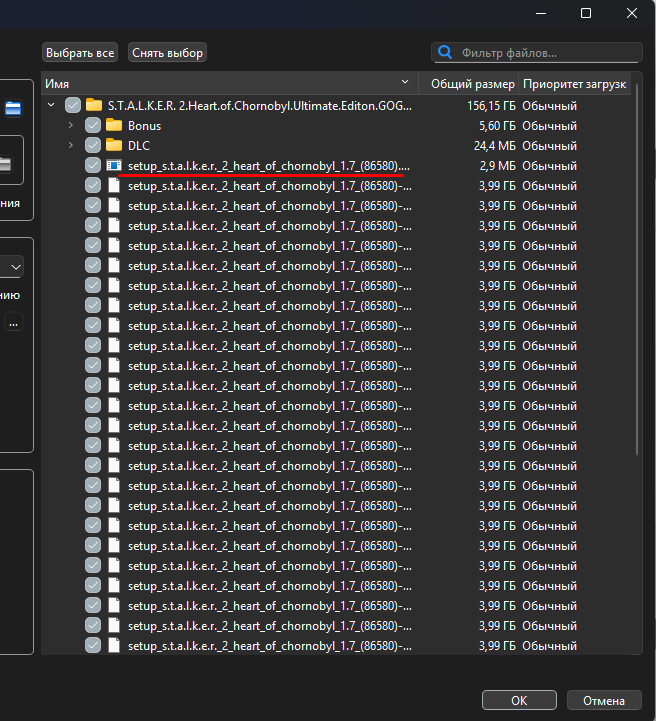The width and height of the screenshot is (656, 721).
Task: Click the sort arrow in the Имя column
Action: [x=405, y=82]
